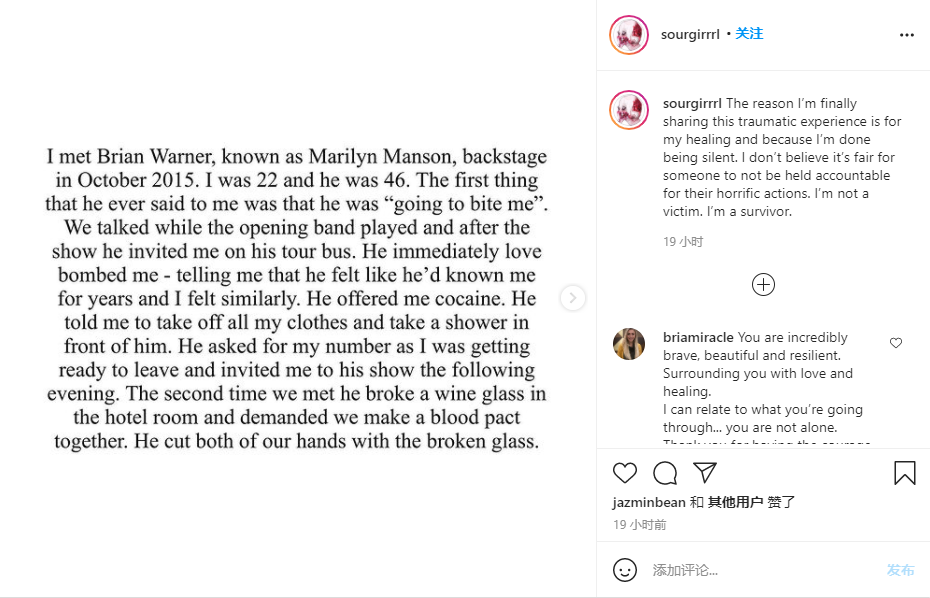930x598 pixels.
Task: Open sourgirrrl profile picture in header
Action: click(629, 35)
